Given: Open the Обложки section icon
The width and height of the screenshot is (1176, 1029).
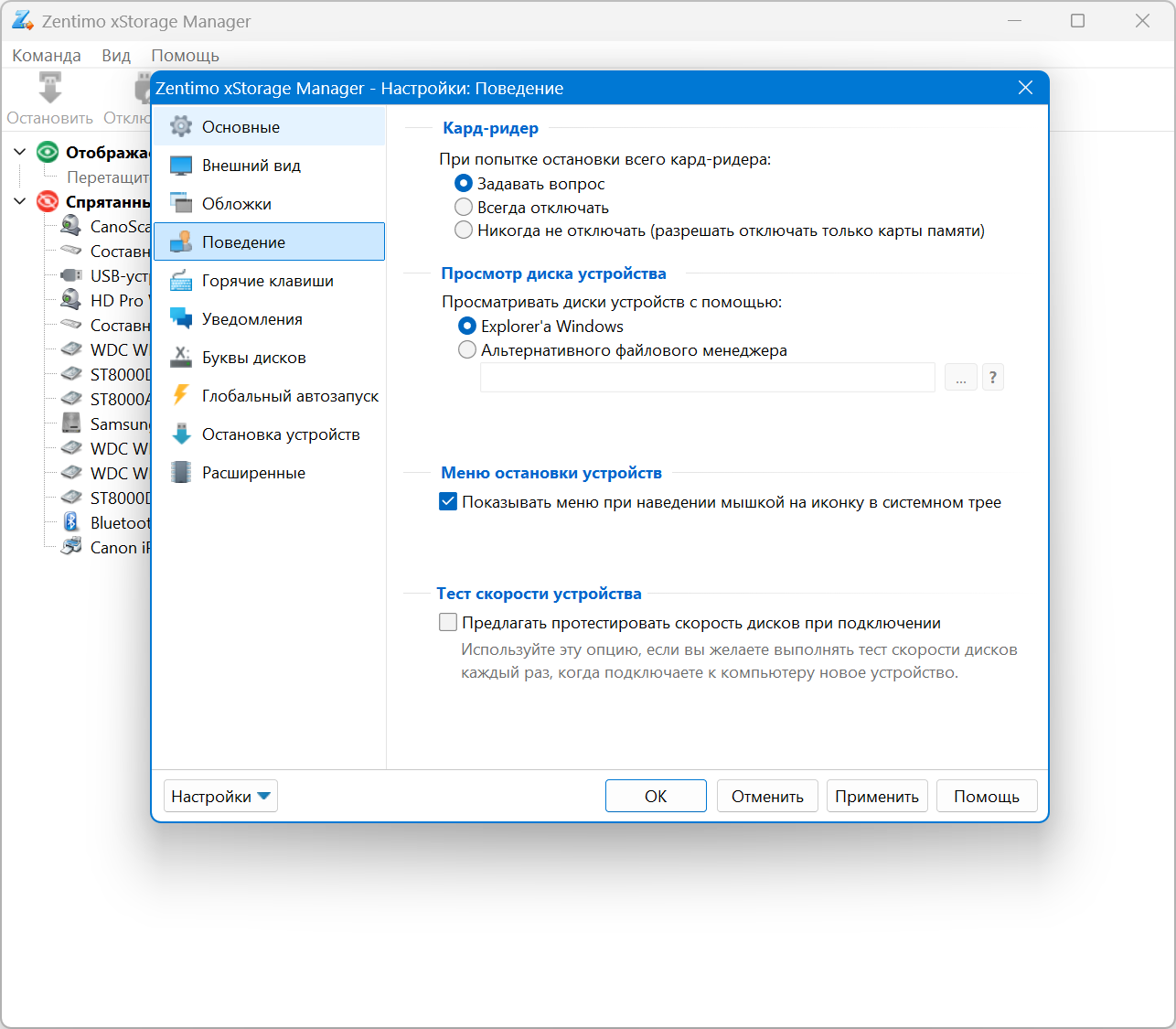Looking at the screenshot, I should coord(181,204).
